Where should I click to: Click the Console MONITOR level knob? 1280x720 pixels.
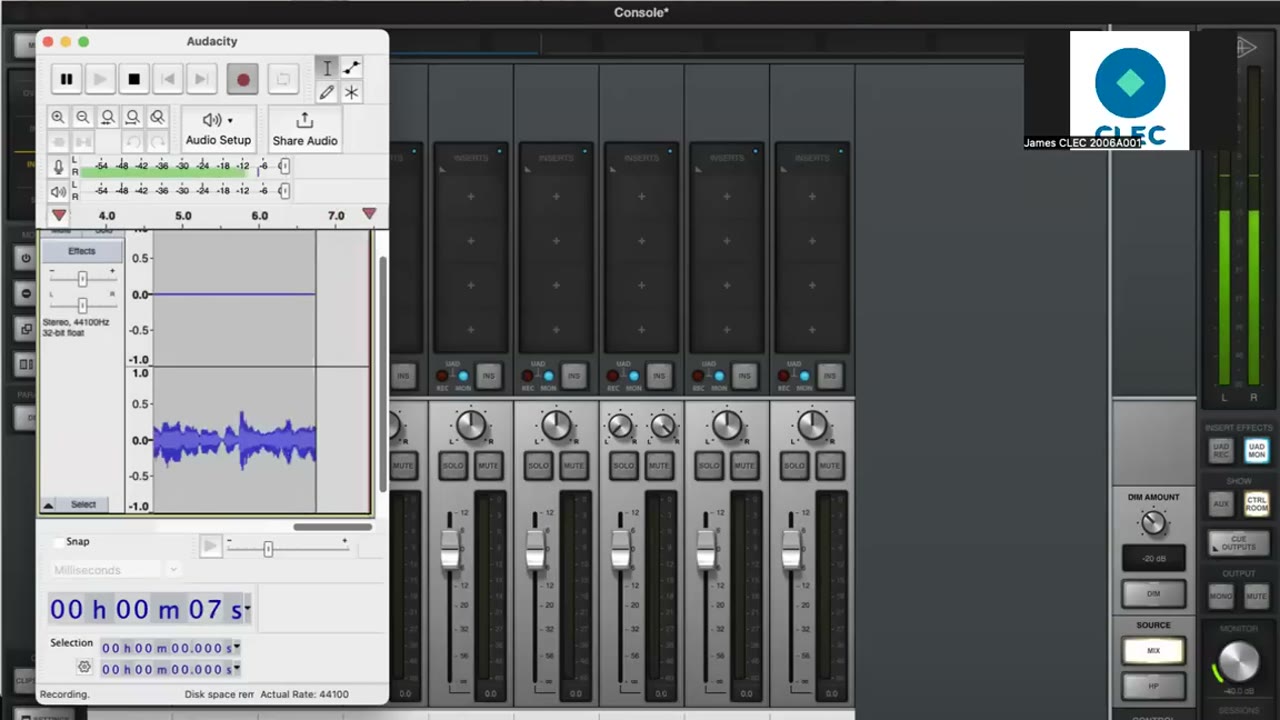click(1239, 661)
